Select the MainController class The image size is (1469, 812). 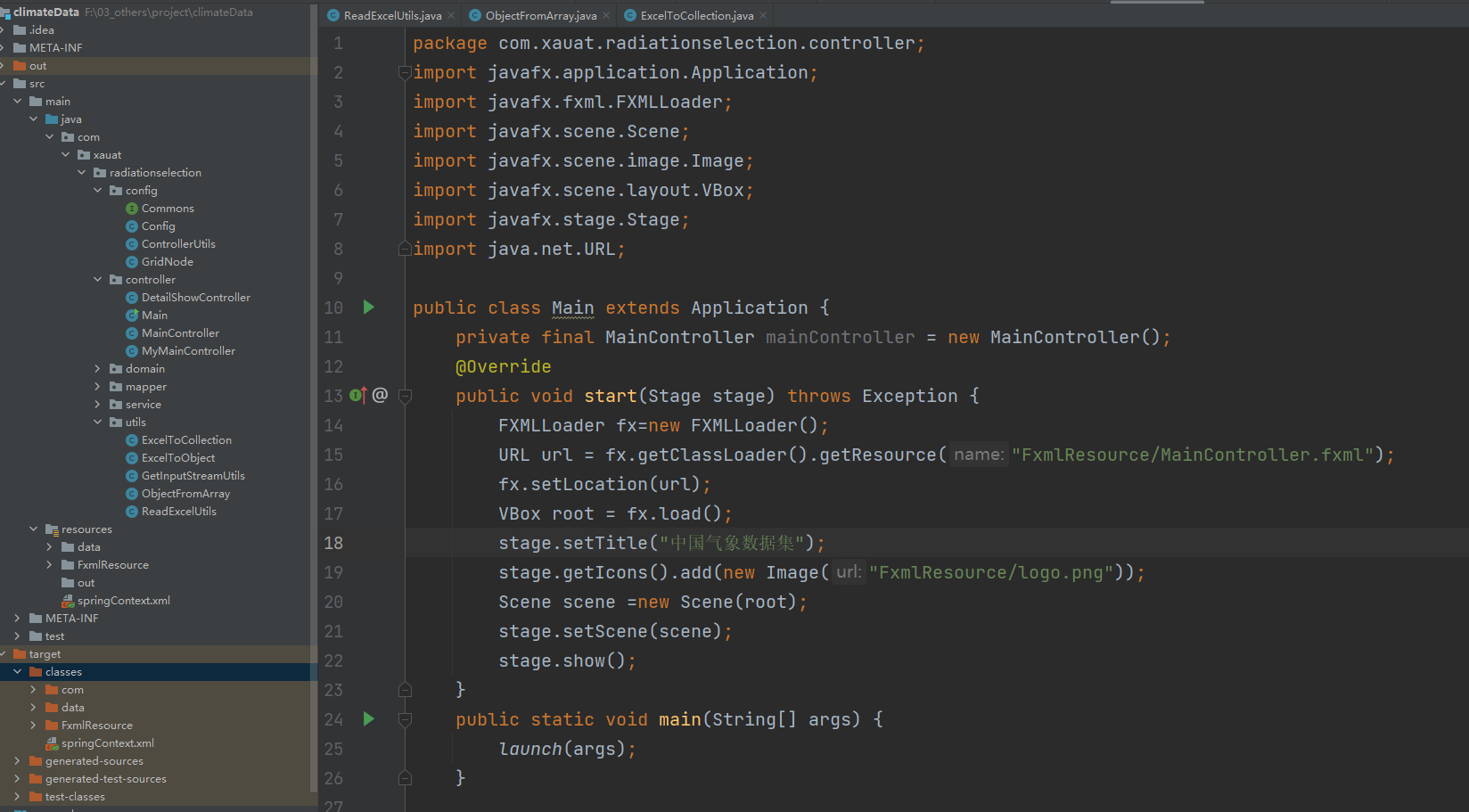click(x=180, y=333)
